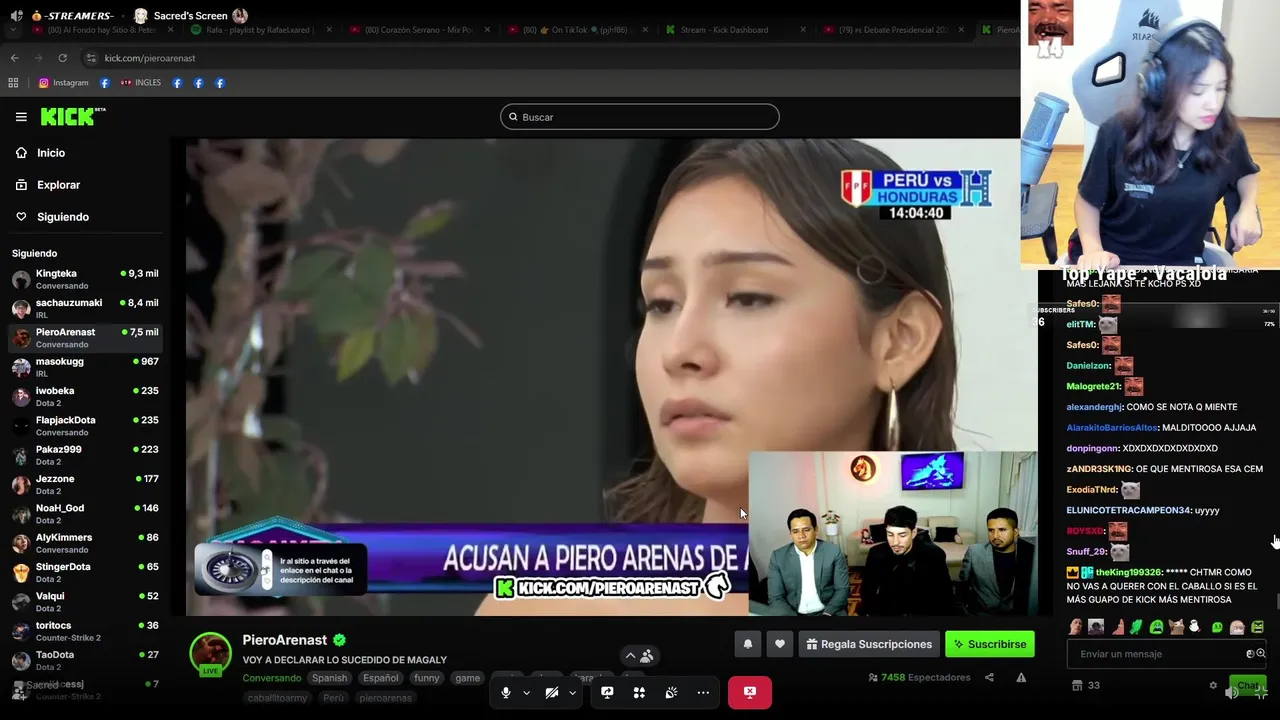This screenshot has width=1280, height=720.
Task: Open more options three-dots in toolbar
Action: click(703, 692)
